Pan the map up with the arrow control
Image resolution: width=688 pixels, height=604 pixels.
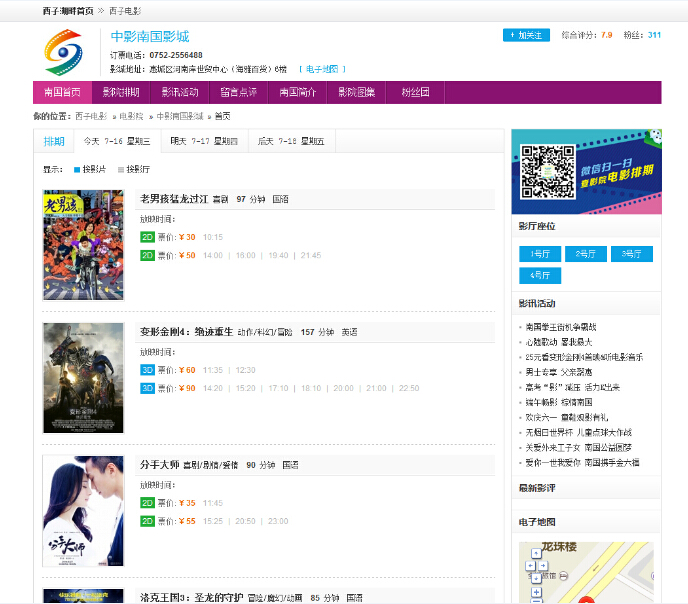point(536,554)
